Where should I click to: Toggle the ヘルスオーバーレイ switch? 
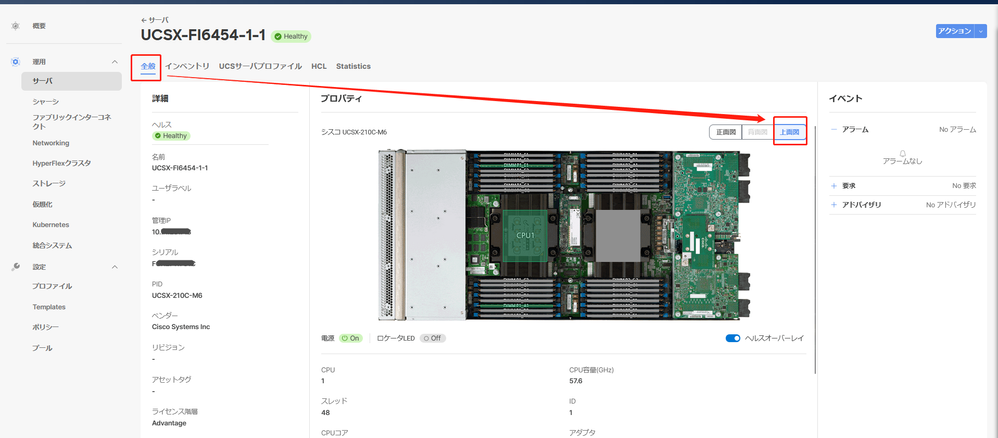733,338
